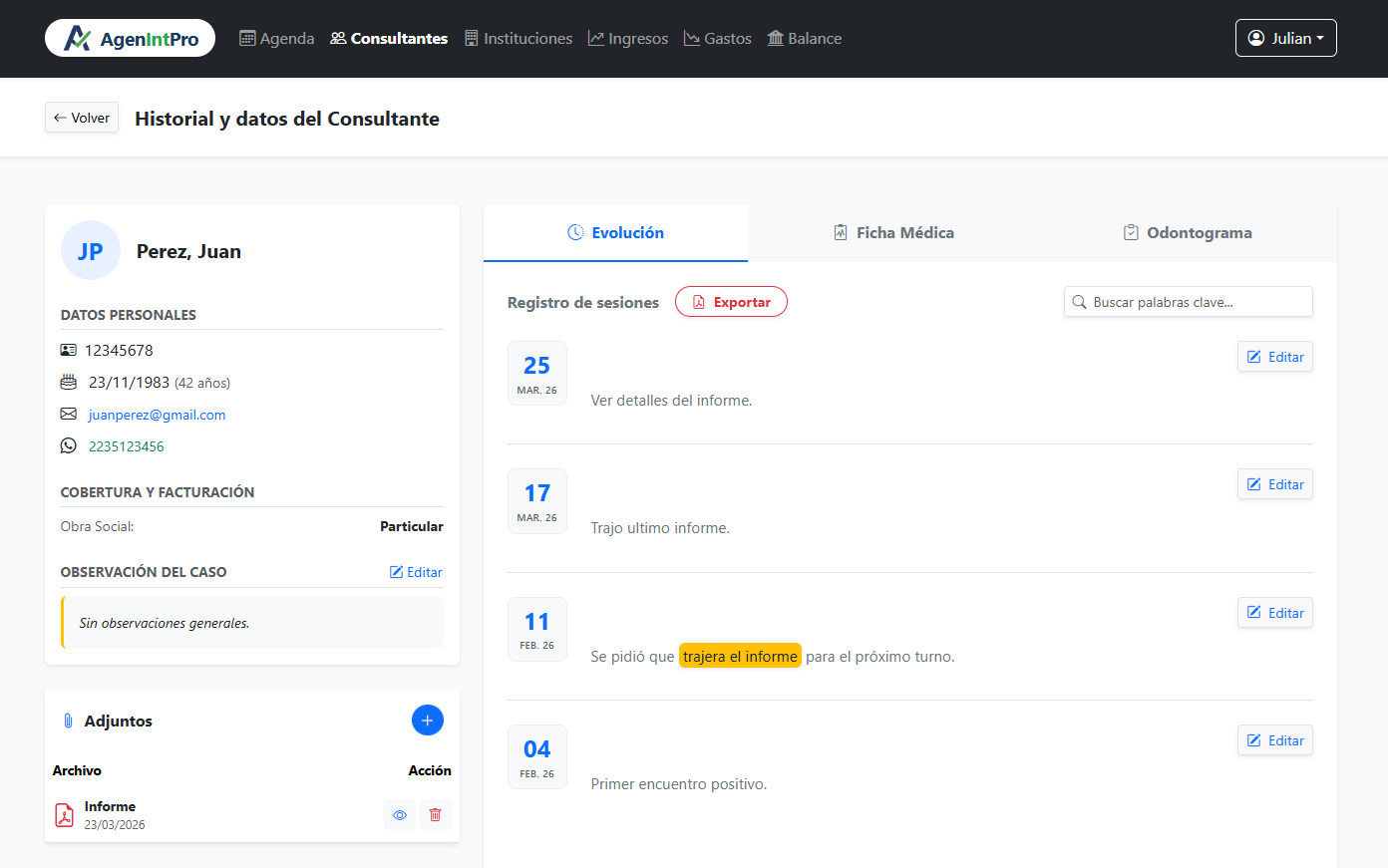Email juanperez@gmail.com via the address link
Image resolution: width=1388 pixels, height=868 pixels.
pos(157,414)
